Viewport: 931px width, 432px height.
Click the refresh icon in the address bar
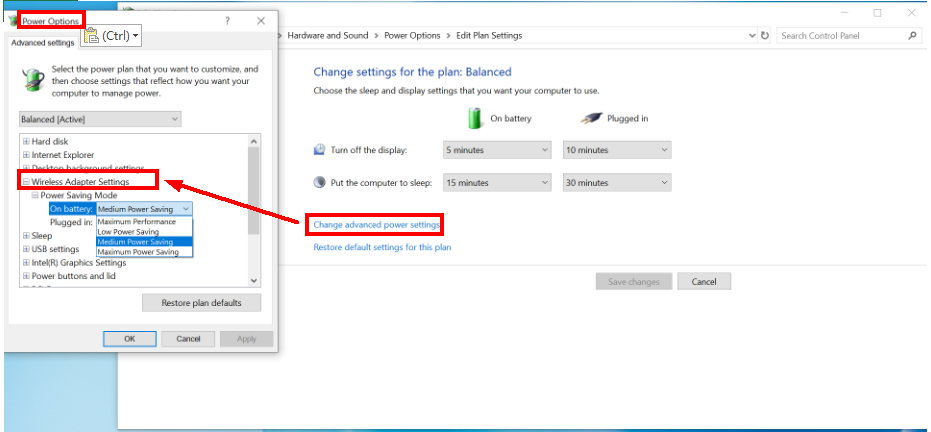765,35
